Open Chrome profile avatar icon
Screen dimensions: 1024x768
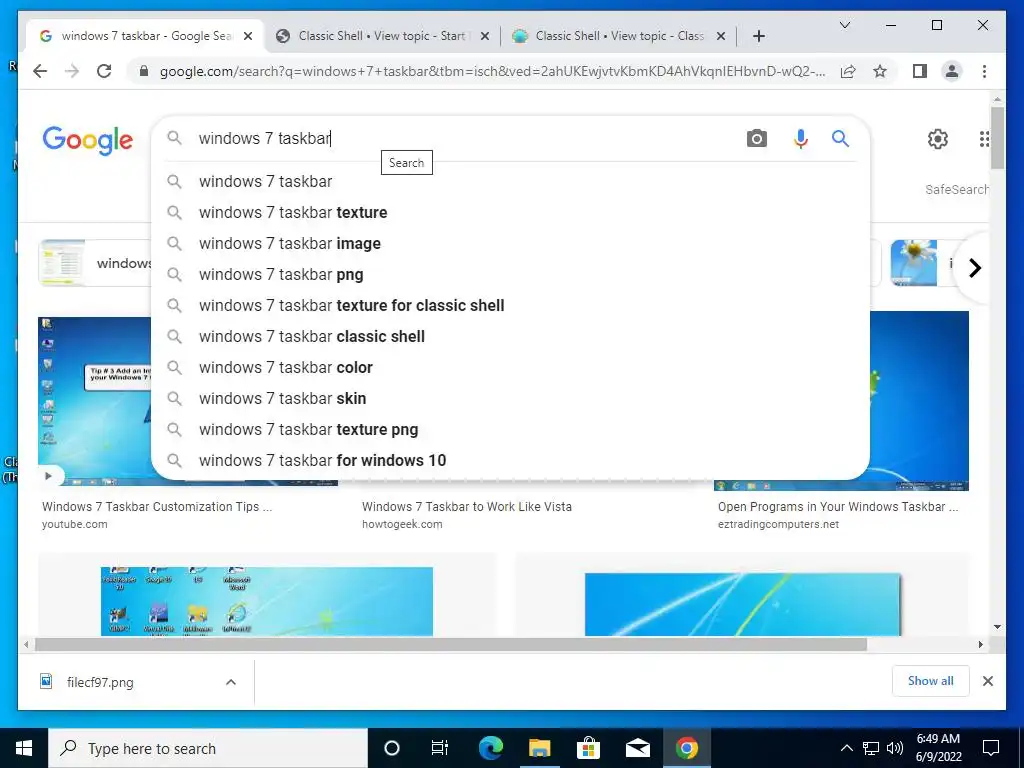coord(952,71)
